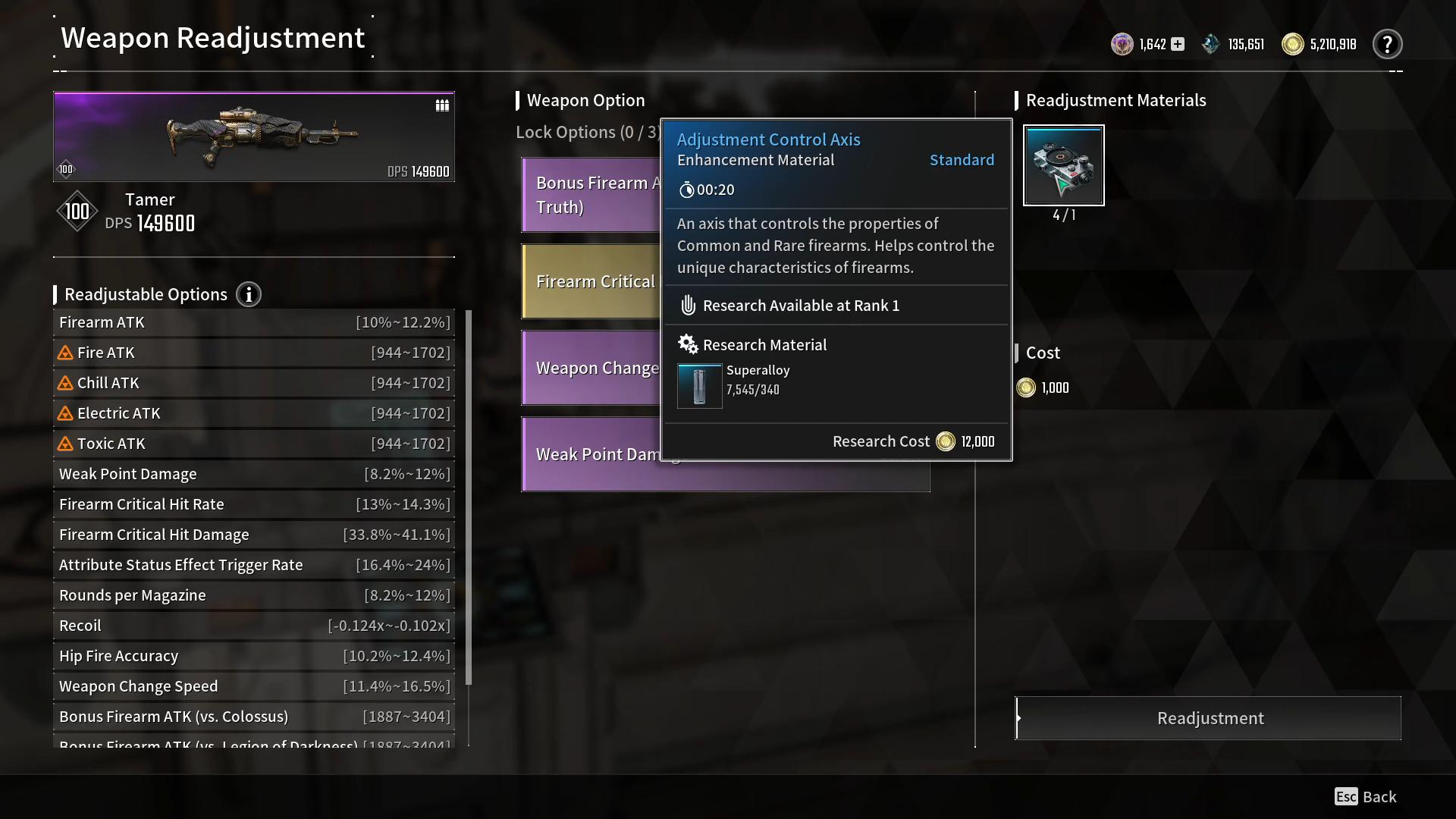Select Weapon Change Speed option in panel
Image resolution: width=1456 pixels, height=819 pixels.
255,686
